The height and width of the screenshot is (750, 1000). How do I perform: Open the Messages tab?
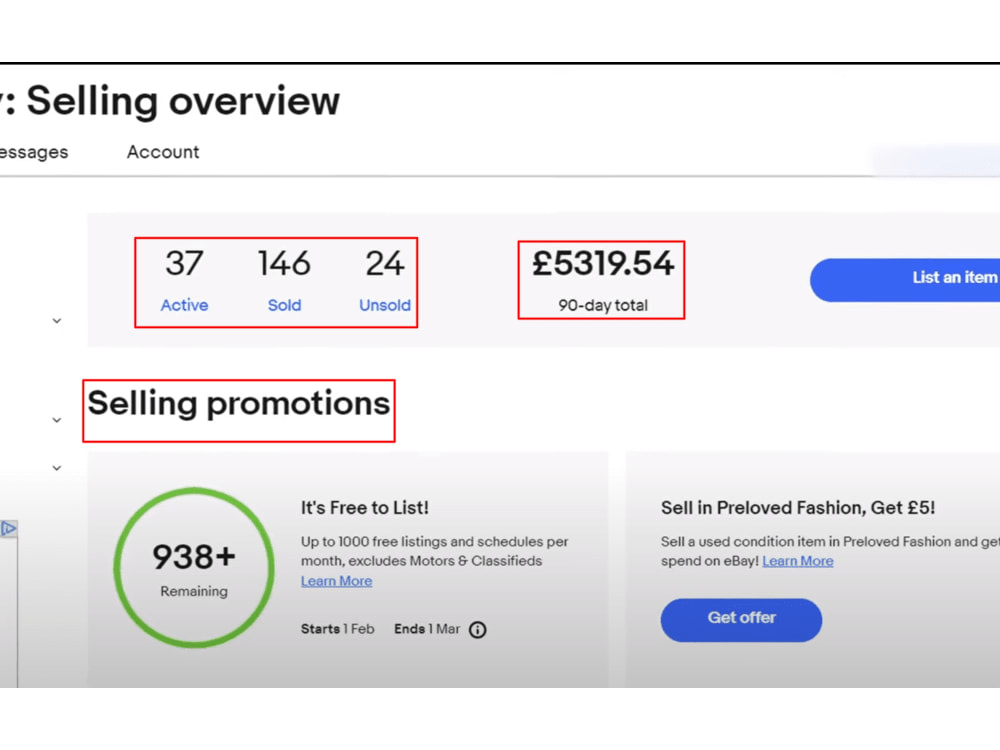34,152
